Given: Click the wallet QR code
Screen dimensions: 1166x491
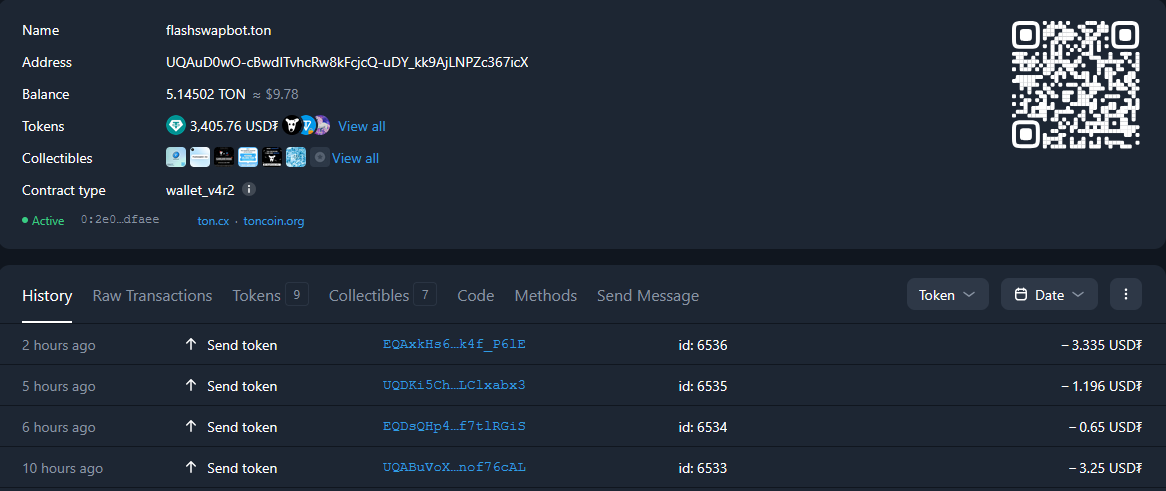Looking at the screenshot, I should point(1075,85).
